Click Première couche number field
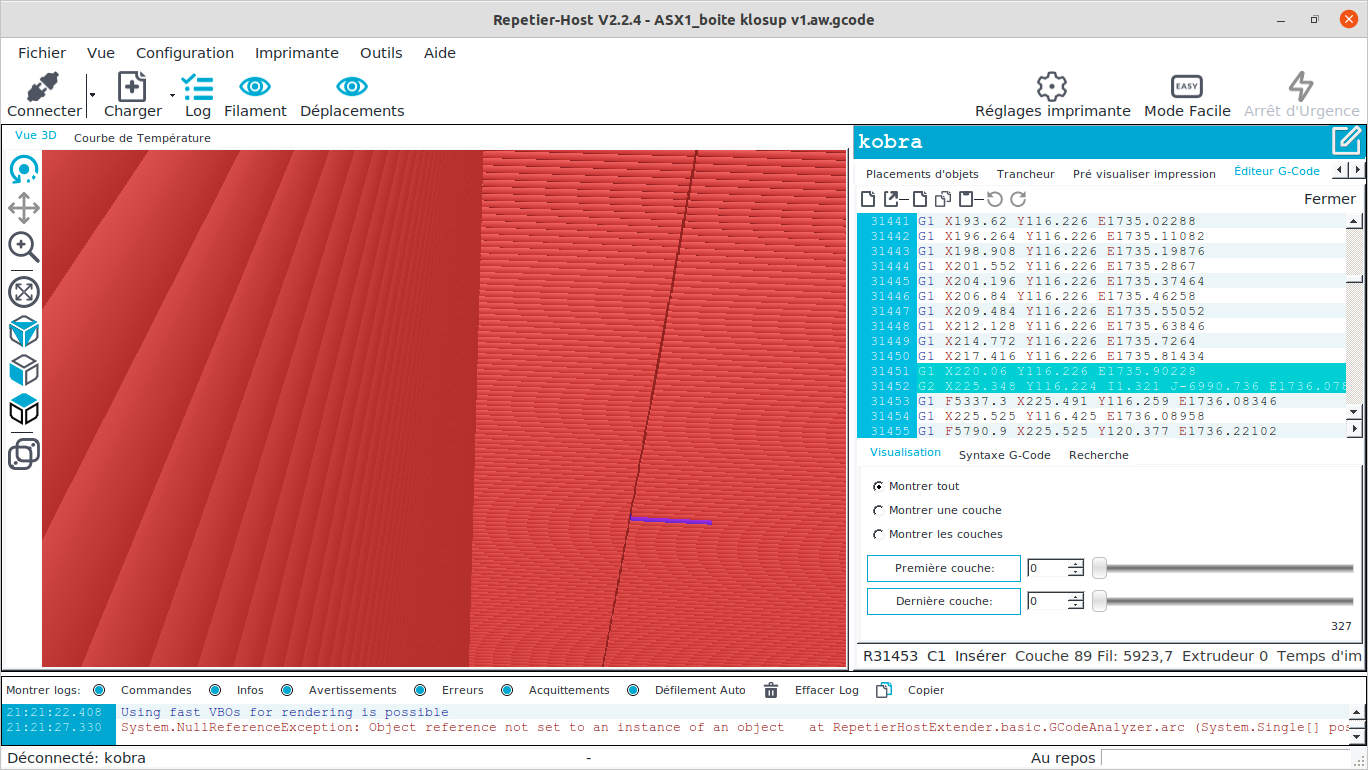The height and width of the screenshot is (770, 1368). (x=1047, y=568)
